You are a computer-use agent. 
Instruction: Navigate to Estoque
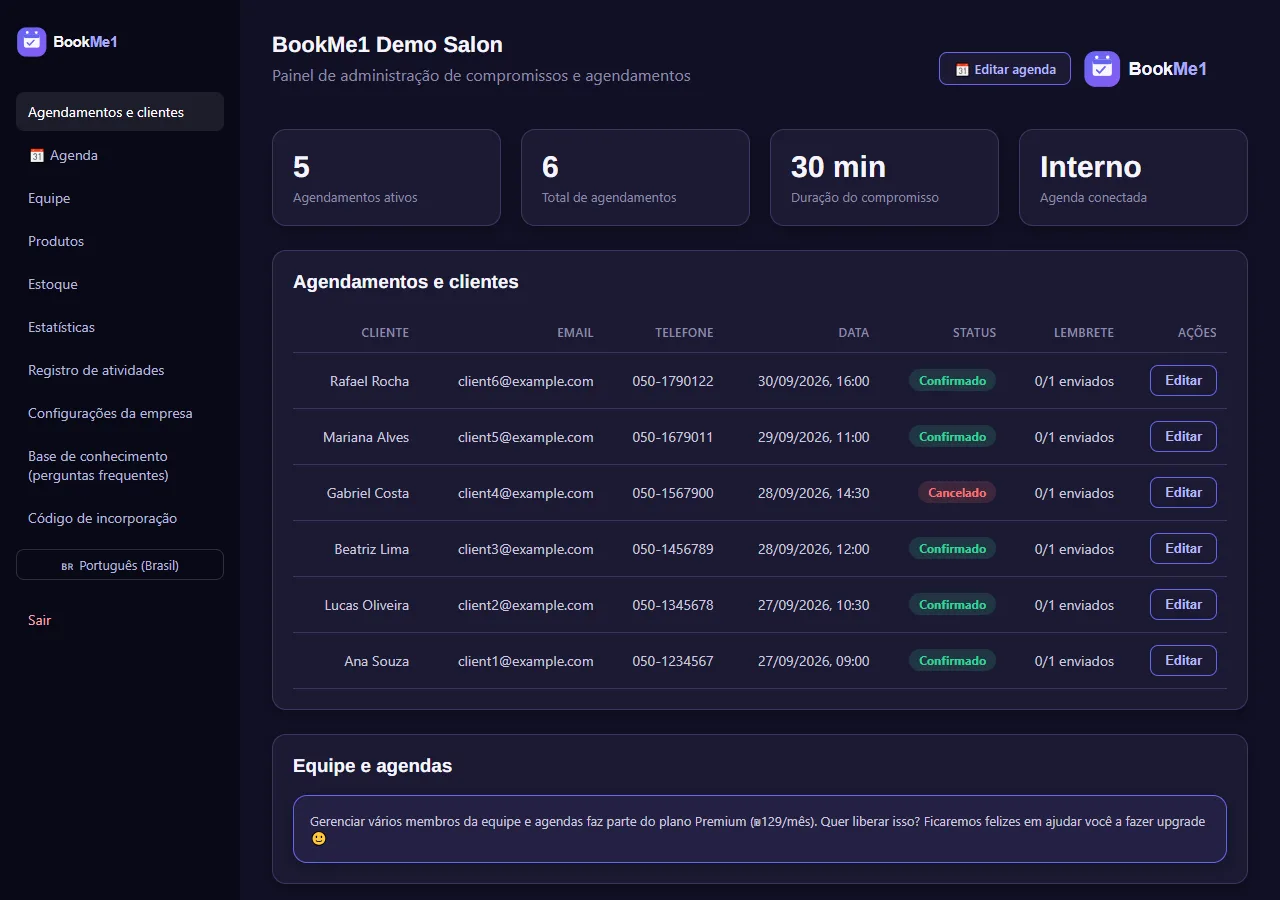click(x=120, y=284)
